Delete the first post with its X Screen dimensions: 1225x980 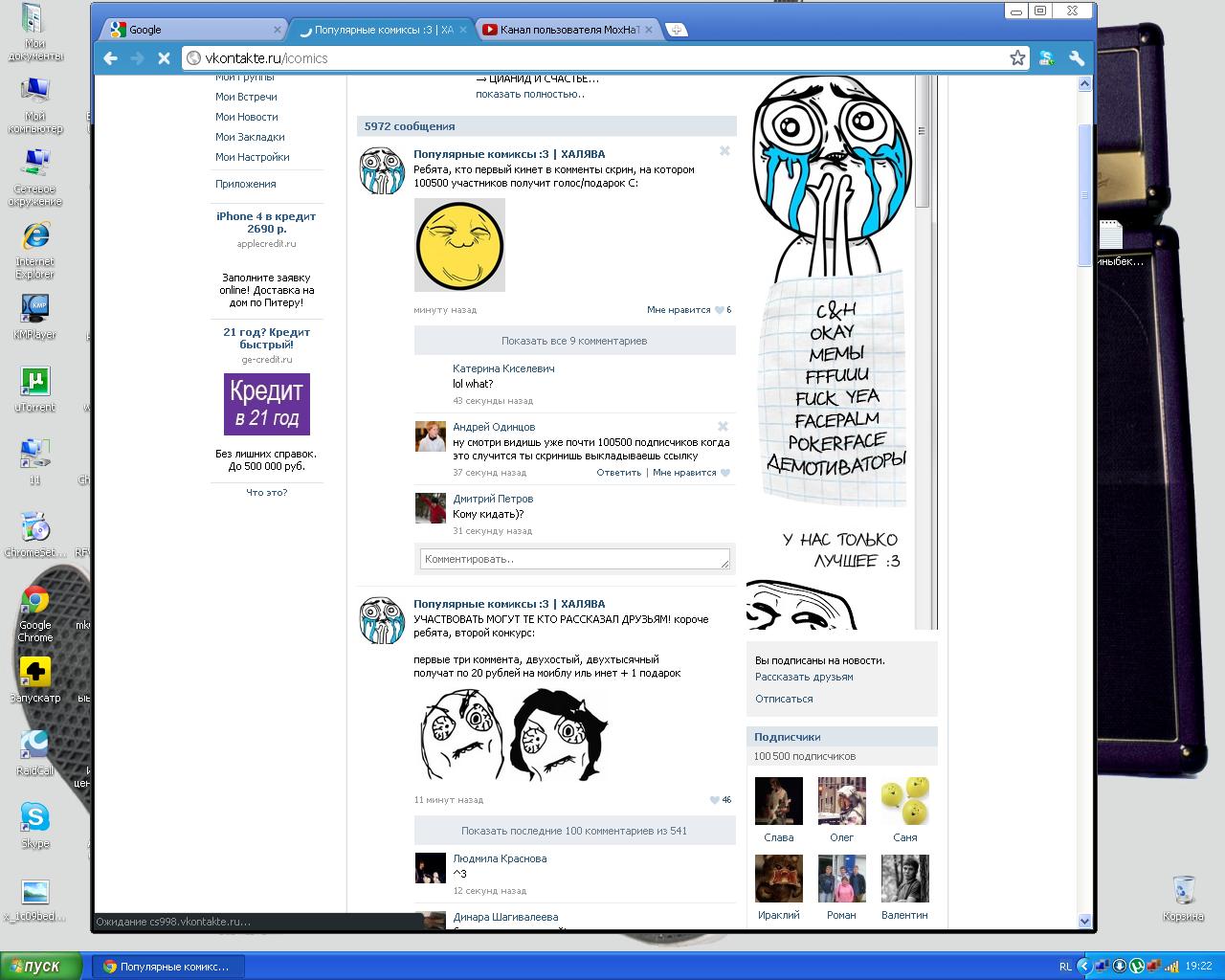coord(724,150)
